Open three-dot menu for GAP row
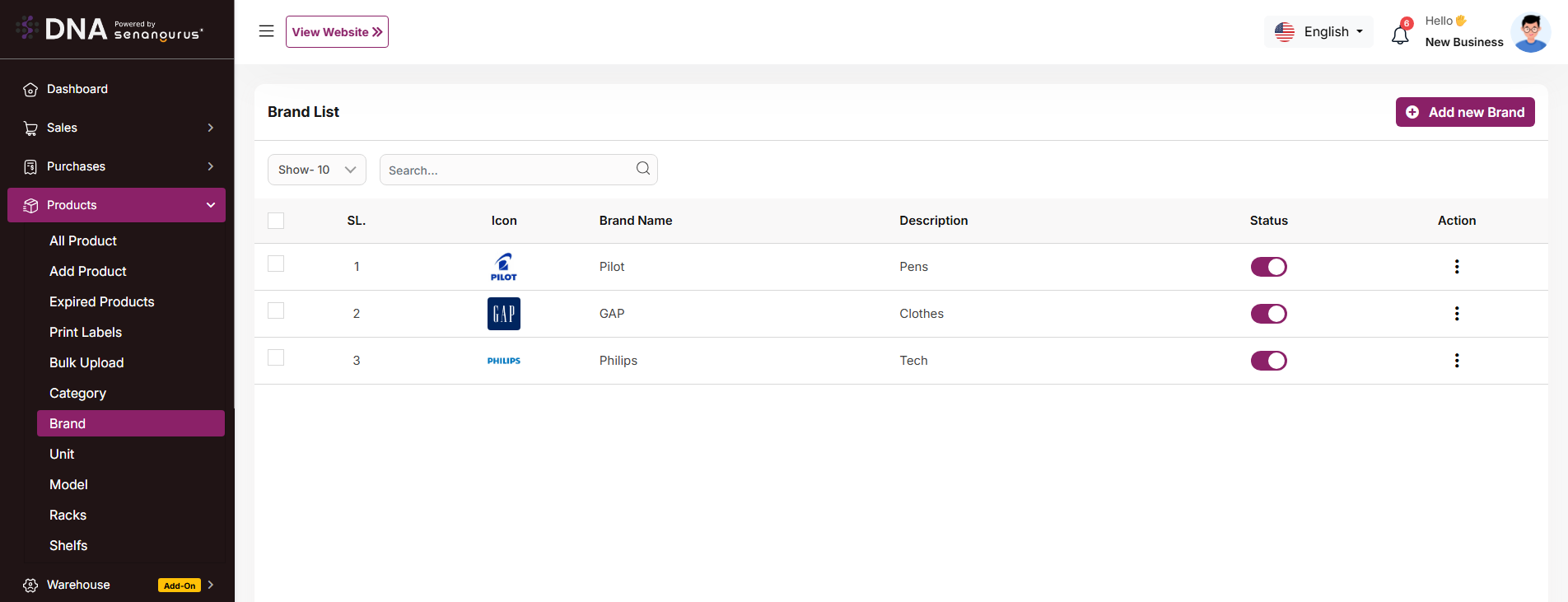The height and width of the screenshot is (602, 1568). coord(1456,314)
